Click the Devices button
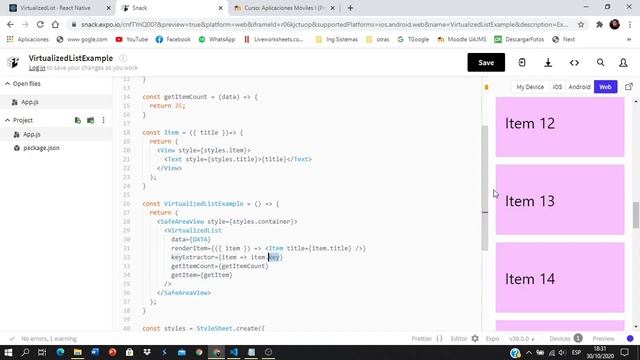Image resolution: width=640 pixels, height=360 pixels. 565,338
